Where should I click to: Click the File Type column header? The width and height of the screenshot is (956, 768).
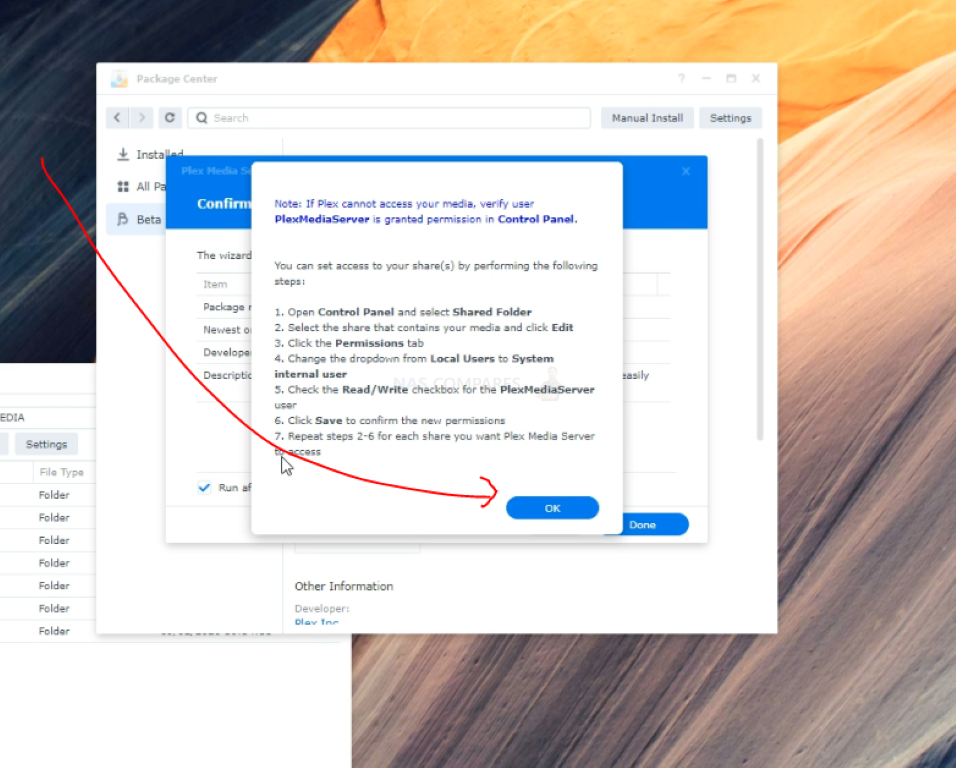[x=61, y=472]
